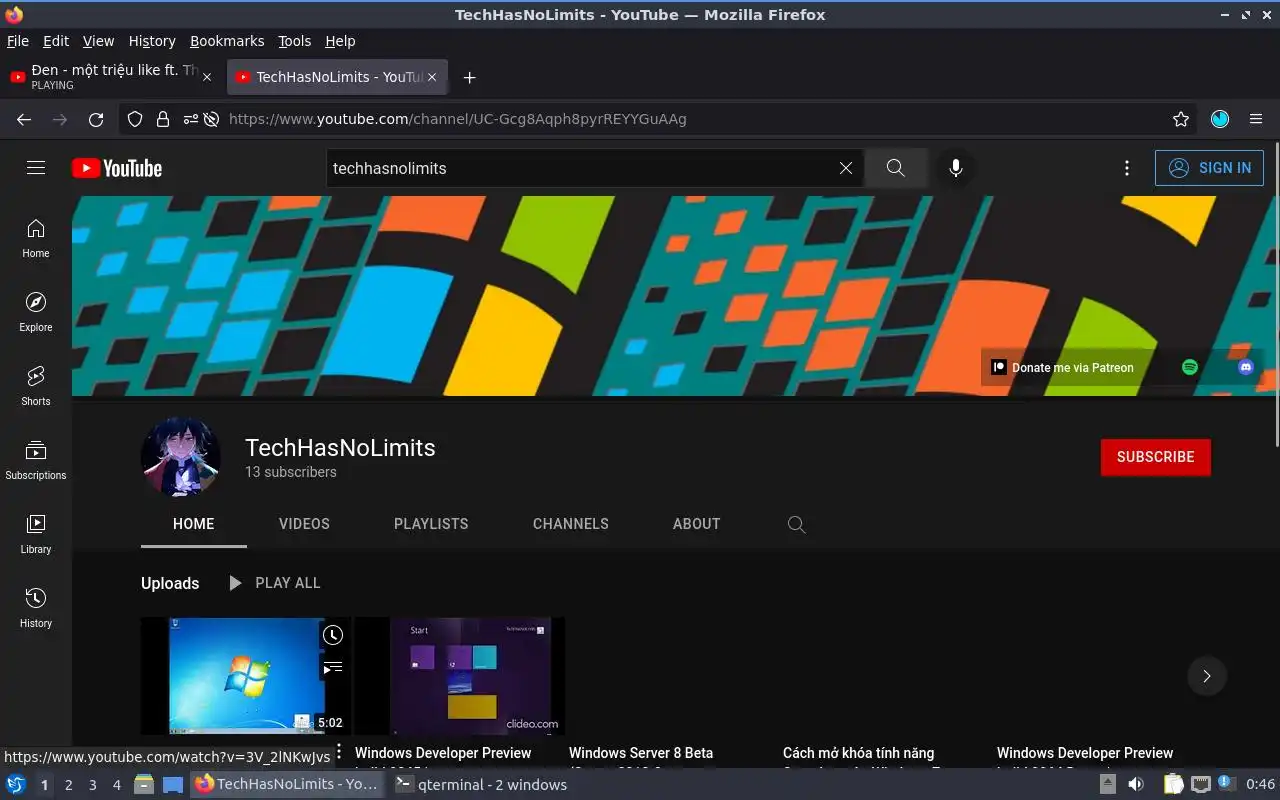Open the taskbar file manager icon

(143, 784)
